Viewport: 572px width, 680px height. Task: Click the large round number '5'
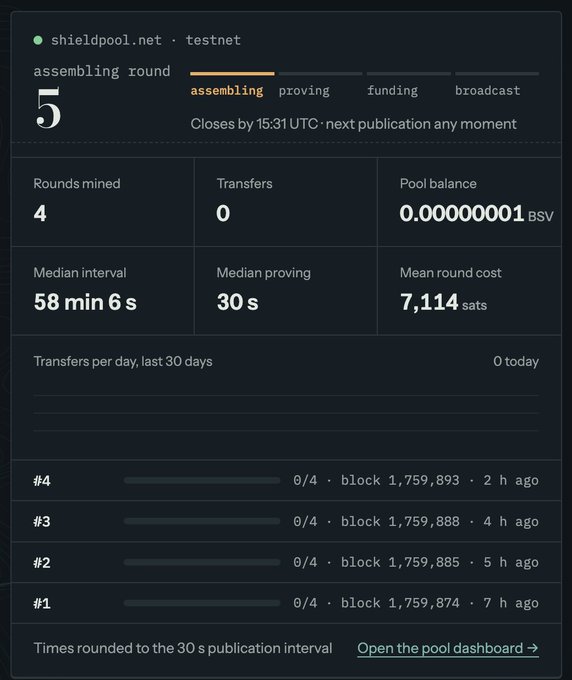pyautogui.click(x=48, y=108)
